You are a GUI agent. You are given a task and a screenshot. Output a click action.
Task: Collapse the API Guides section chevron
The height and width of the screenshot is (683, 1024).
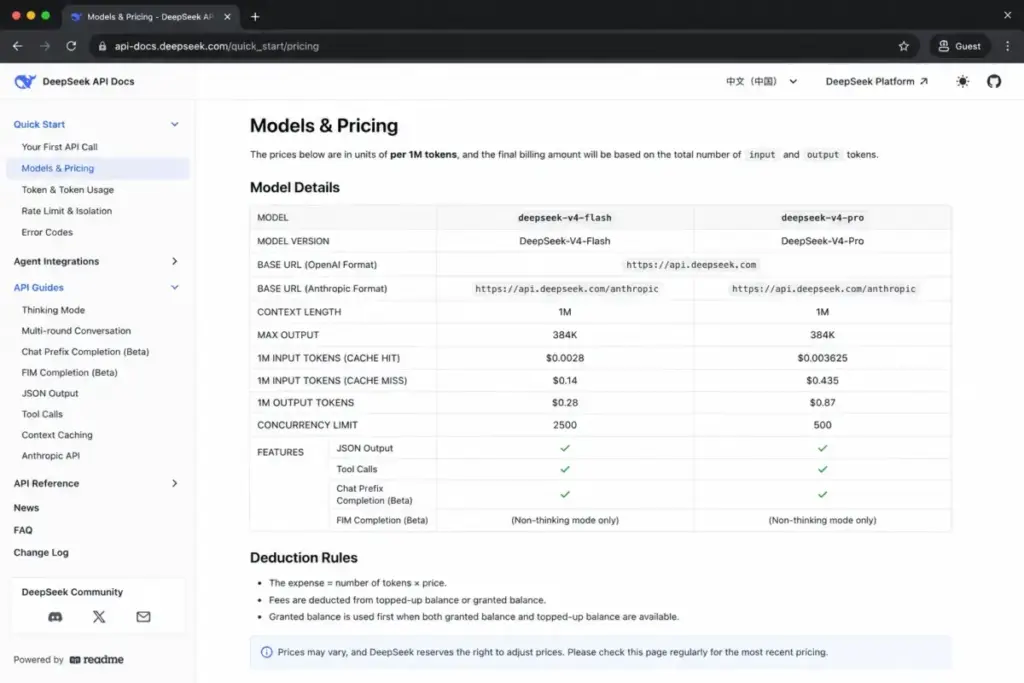(174, 287)
